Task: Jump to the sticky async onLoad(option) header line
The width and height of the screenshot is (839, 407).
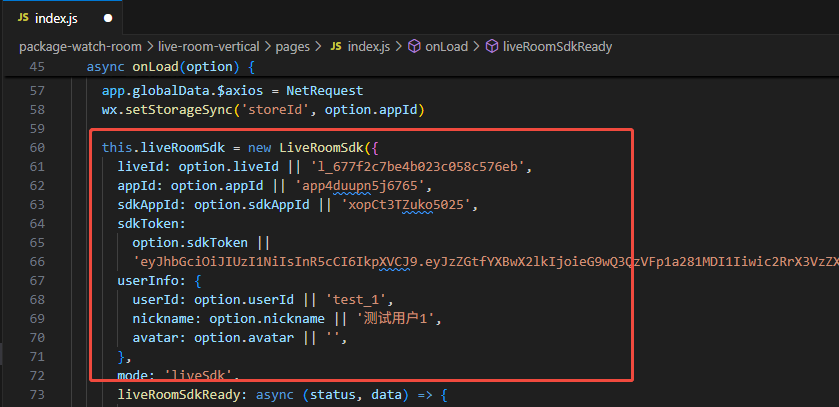Action: click(x=171, y=68)
